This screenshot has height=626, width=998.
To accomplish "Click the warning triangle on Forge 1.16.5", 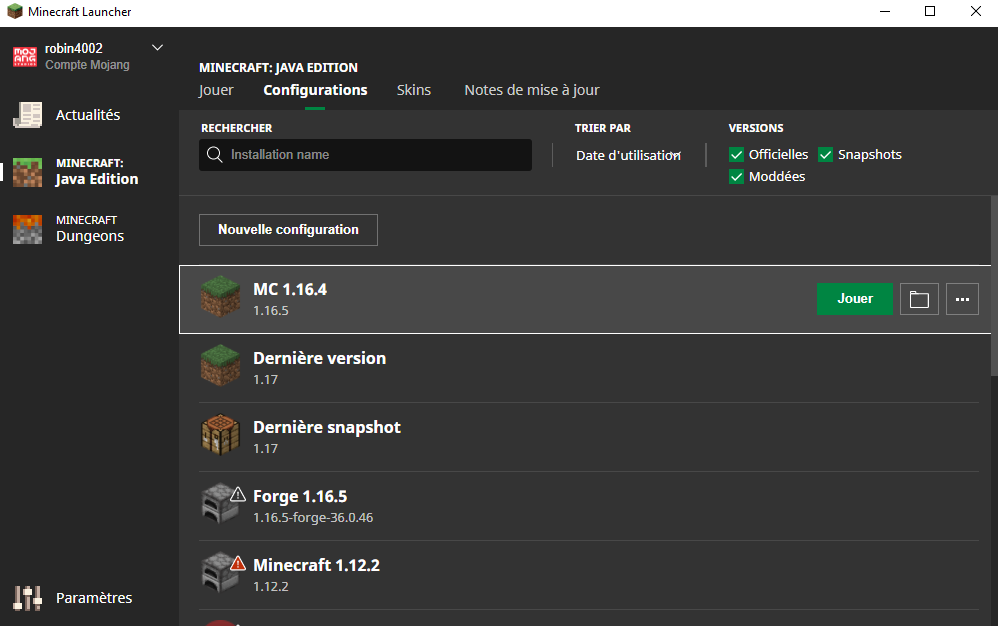I will tap(238, 494).
